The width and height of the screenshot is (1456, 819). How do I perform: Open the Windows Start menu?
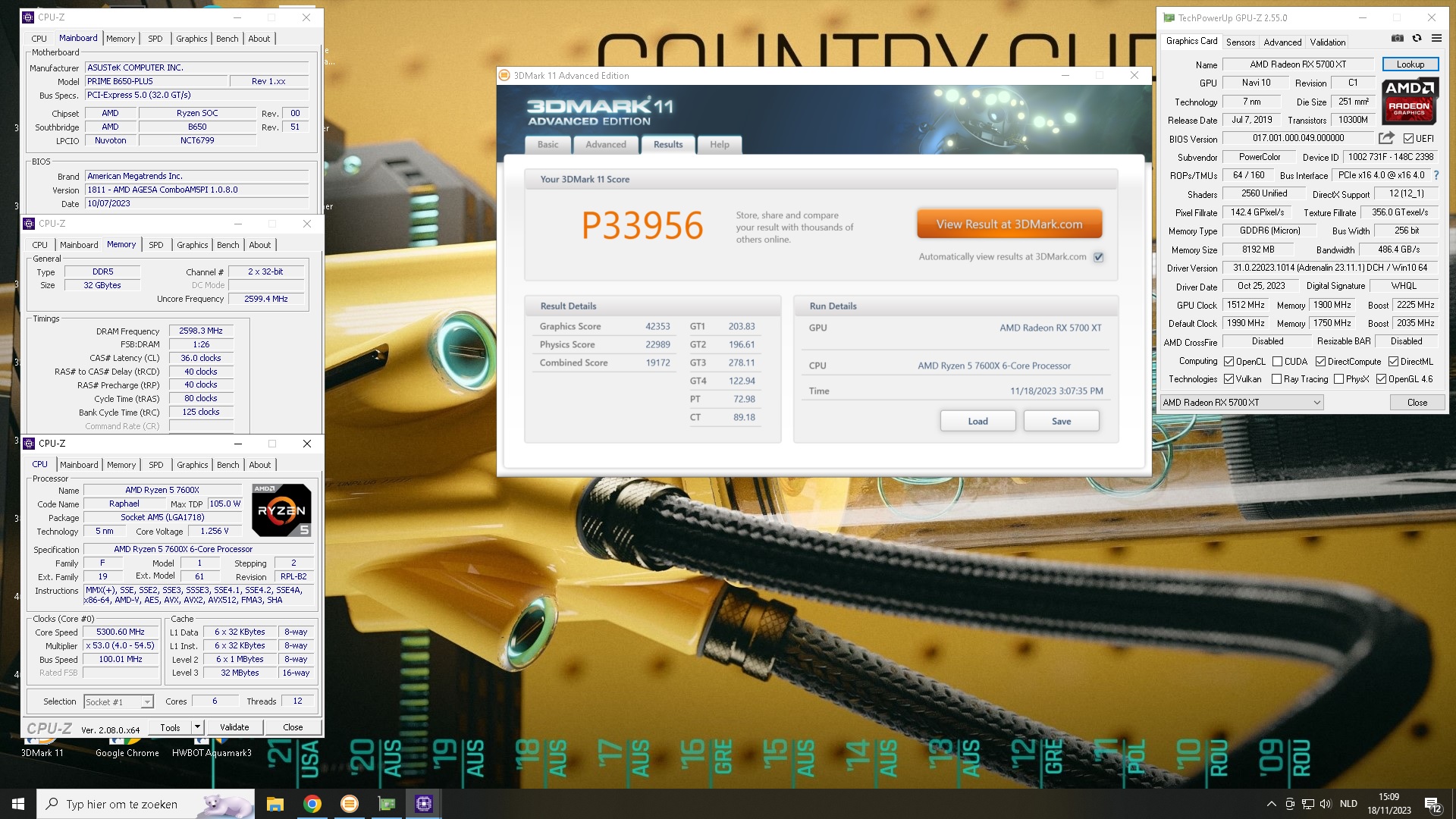(18, 804)
